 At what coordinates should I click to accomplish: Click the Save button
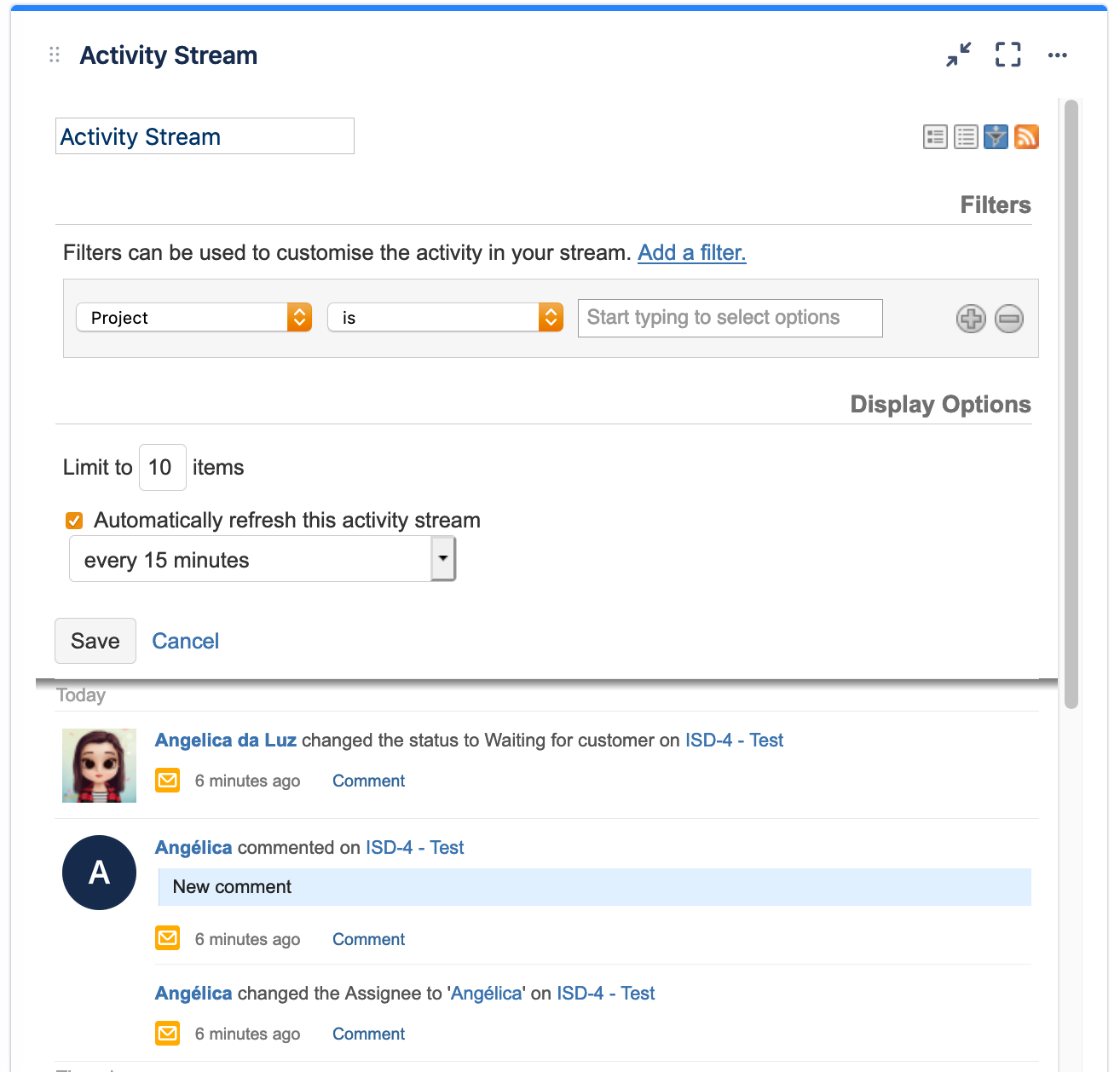pos(95,641)
